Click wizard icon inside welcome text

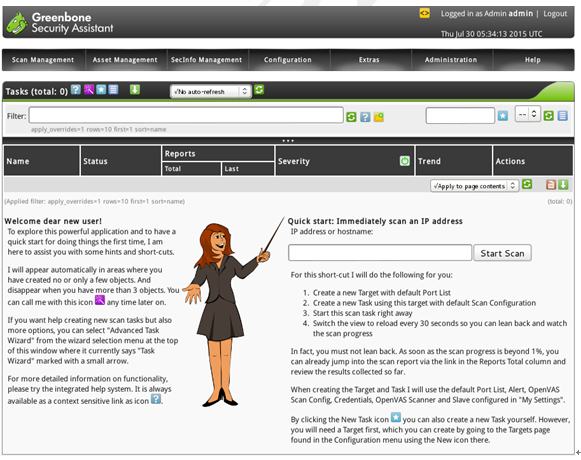(100, 300)
